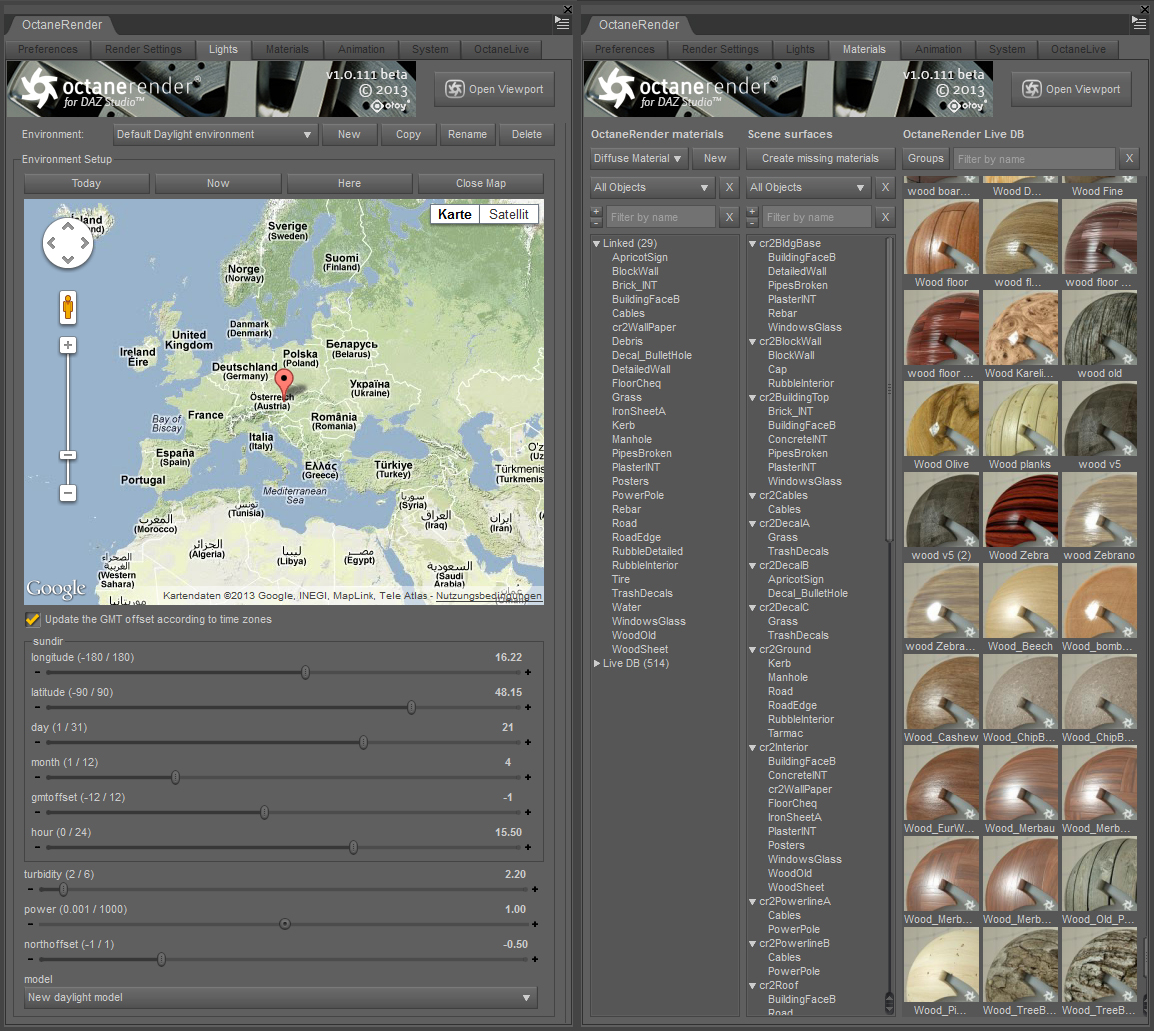Collapse the cr2Interior tree node
This screenshot has height=1031, width=1154.
(x=752, y=748)
